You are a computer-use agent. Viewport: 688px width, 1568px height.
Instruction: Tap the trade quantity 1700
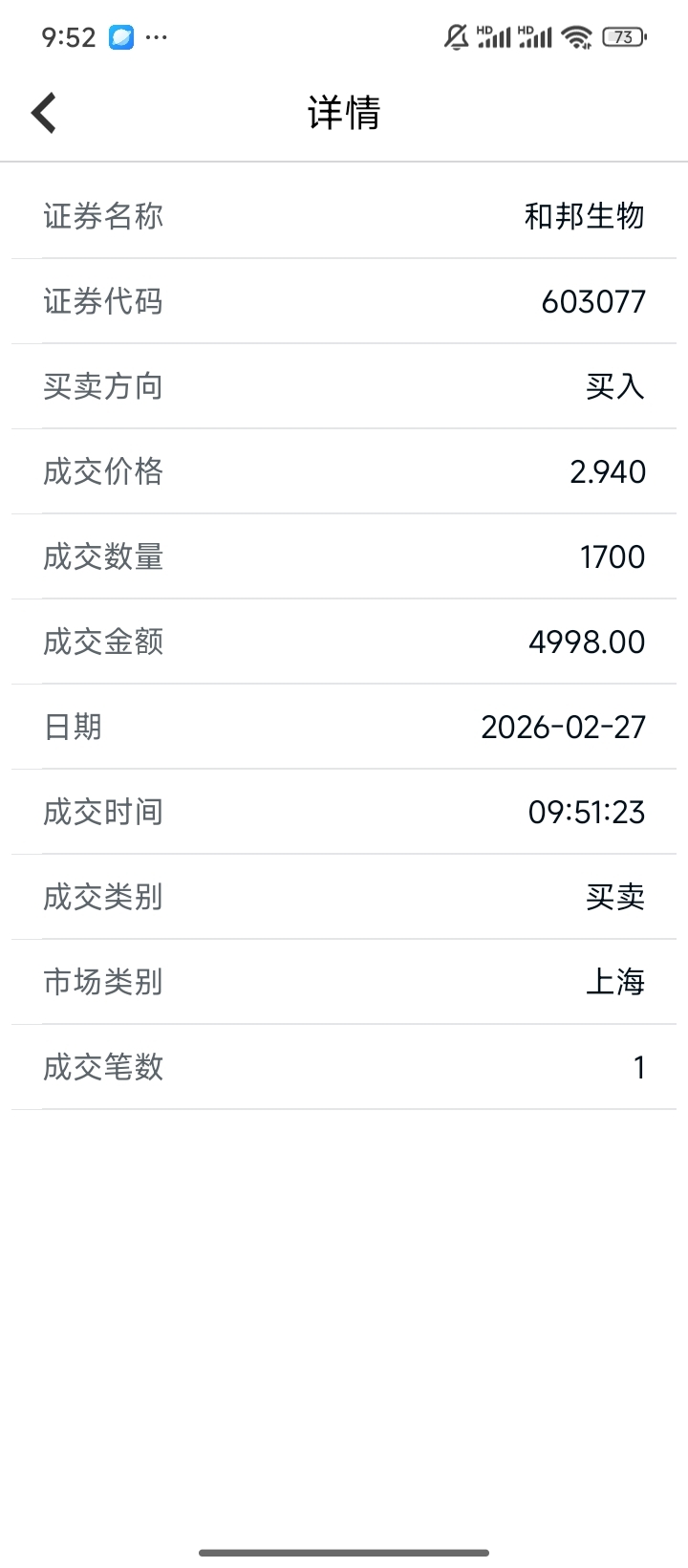[613, 556]
